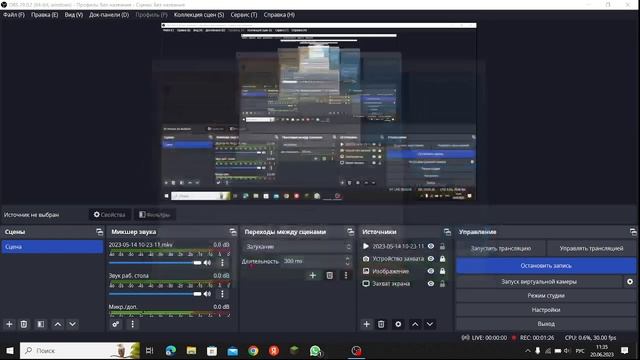640x360 pixels.
Task: Open Windows Start menu
Action: tap(10, 351)
